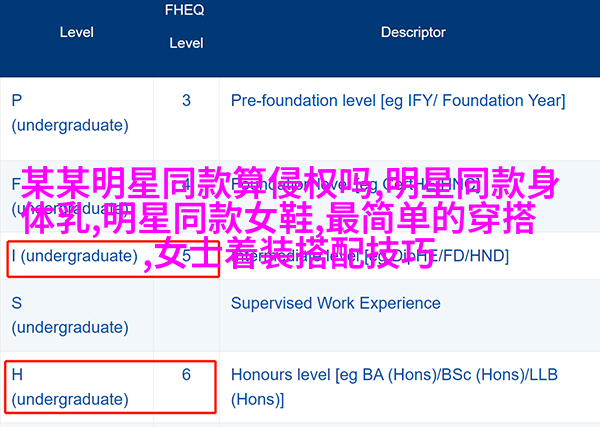Select the "S (undergraduate)" level cell

(70, 313)
